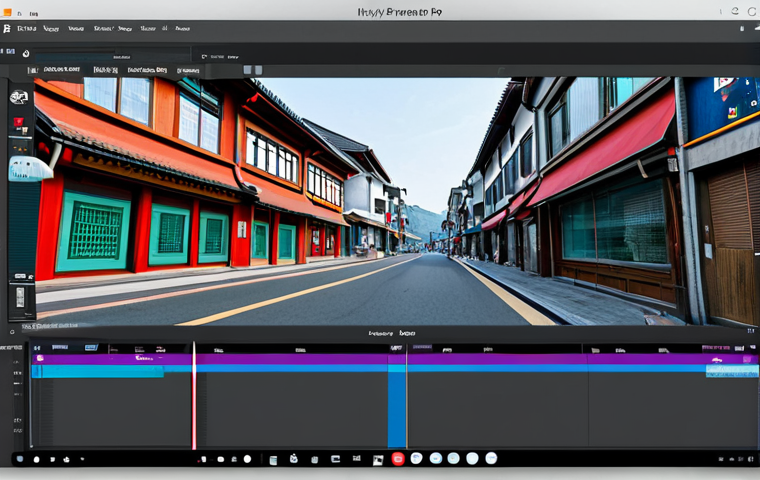Click the red circular record icon in bottom bar
The height and width of the screenshot is (480, 760).
397,459
